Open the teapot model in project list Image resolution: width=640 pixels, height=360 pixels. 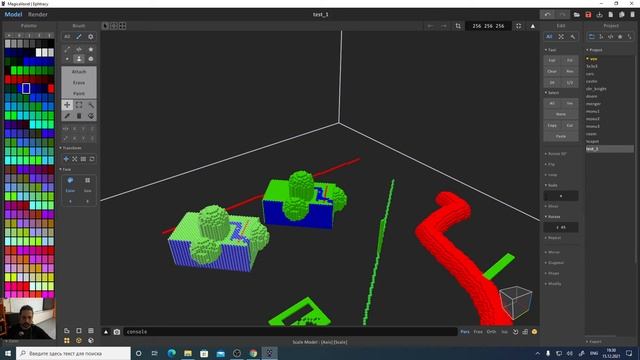pyautogui.click(x=592, y=141)
